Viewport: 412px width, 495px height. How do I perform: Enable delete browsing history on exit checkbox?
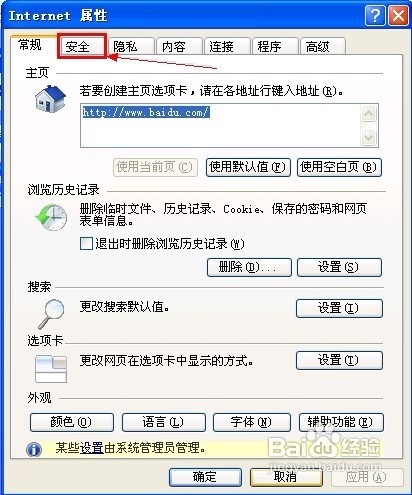[86, 243]
